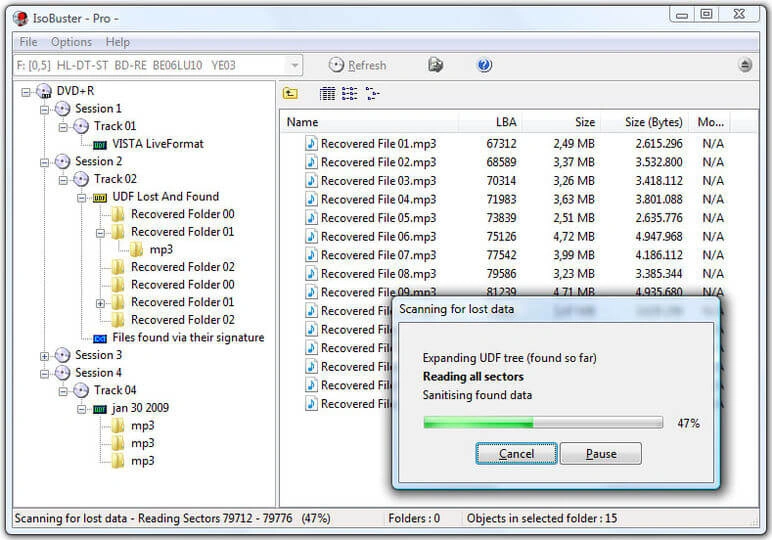Sort by Size column header

point(561,122)
